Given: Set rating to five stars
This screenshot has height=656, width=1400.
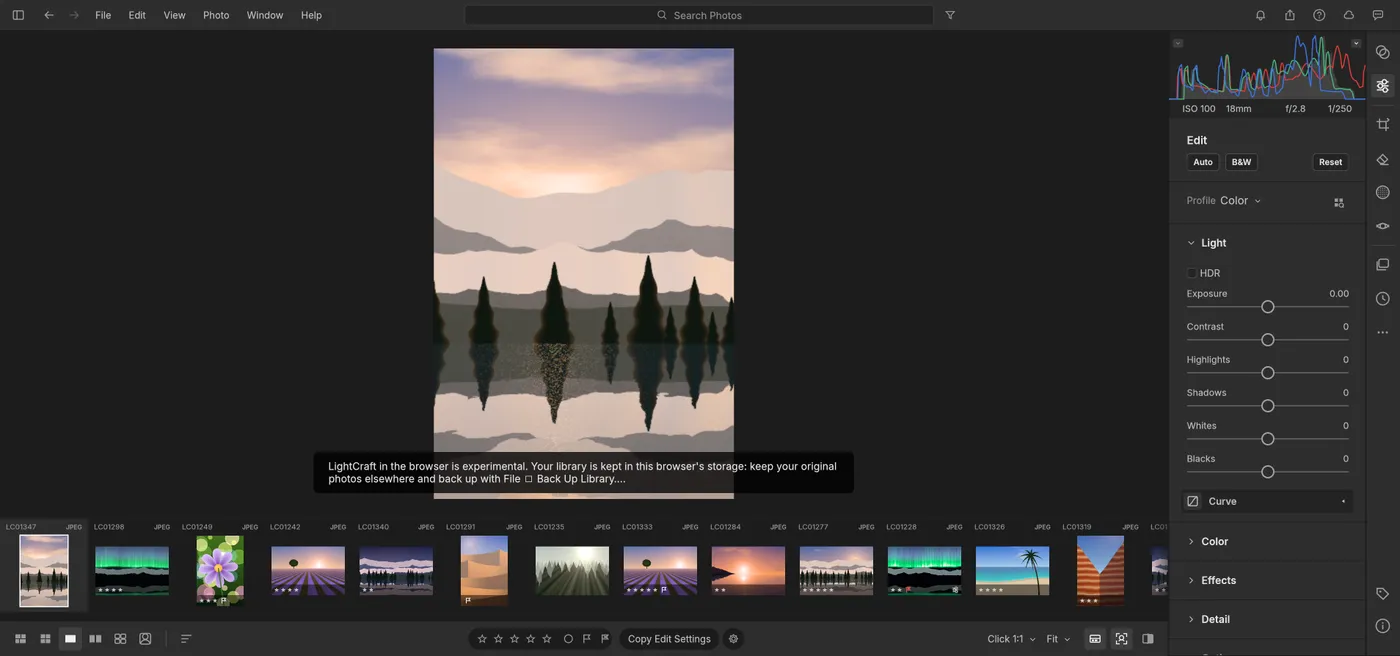Looking at the screenshot, I should pos(546,639).
